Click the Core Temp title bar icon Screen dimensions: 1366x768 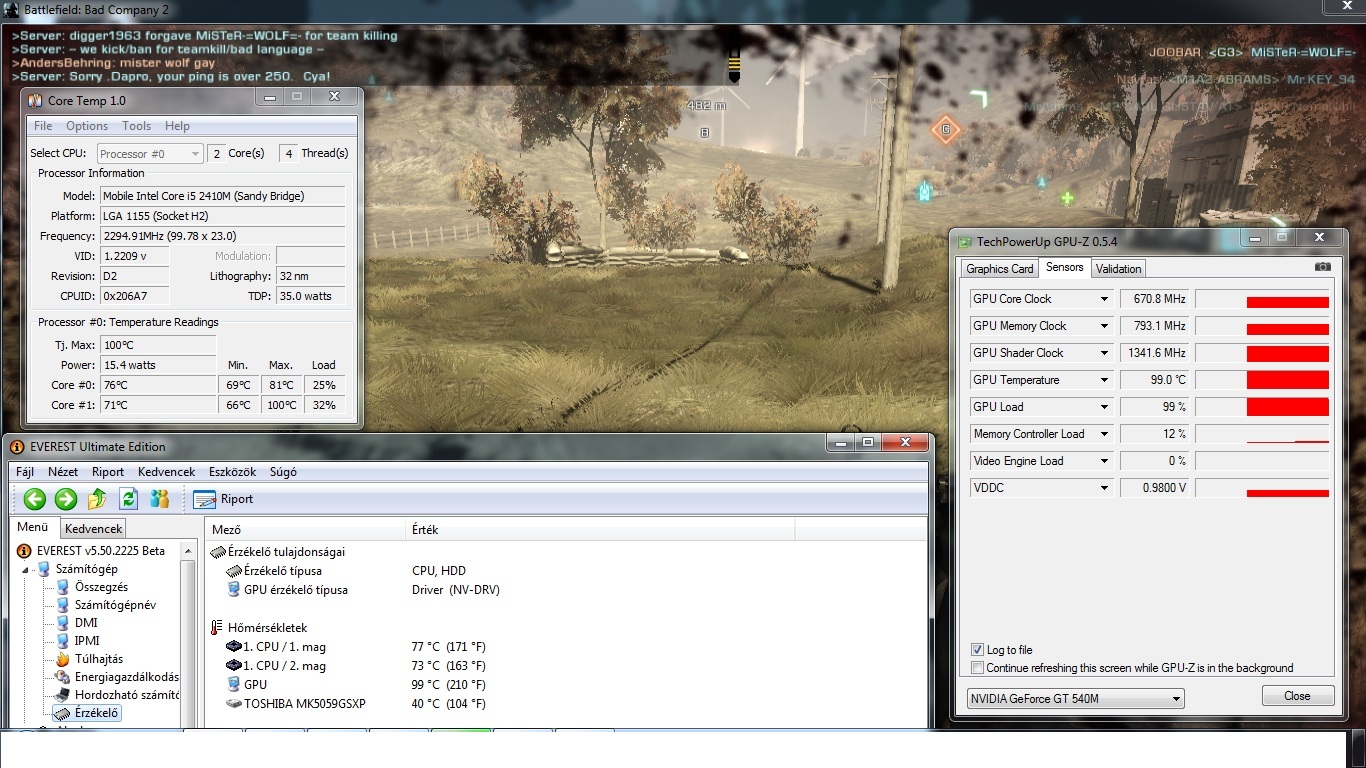tap(35, 100)
